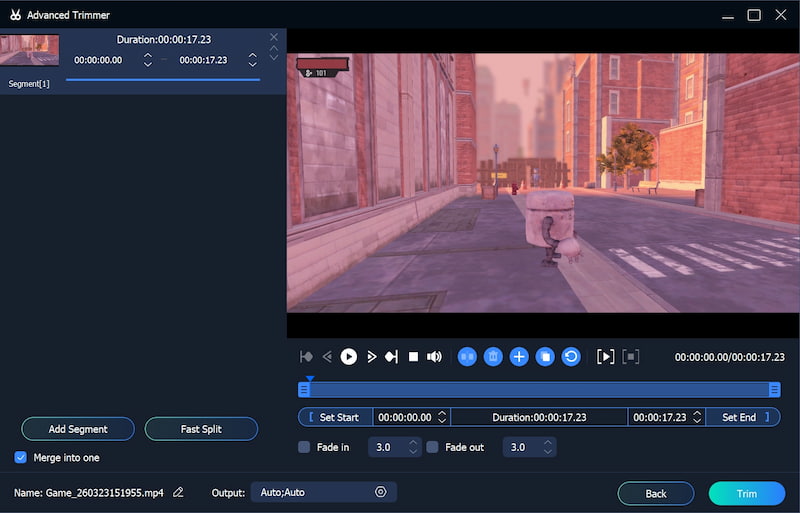Viewport: 800px width, 513px height.
Task: Adjust the Fade out duration stepper arrows
Action: (546, 447)
